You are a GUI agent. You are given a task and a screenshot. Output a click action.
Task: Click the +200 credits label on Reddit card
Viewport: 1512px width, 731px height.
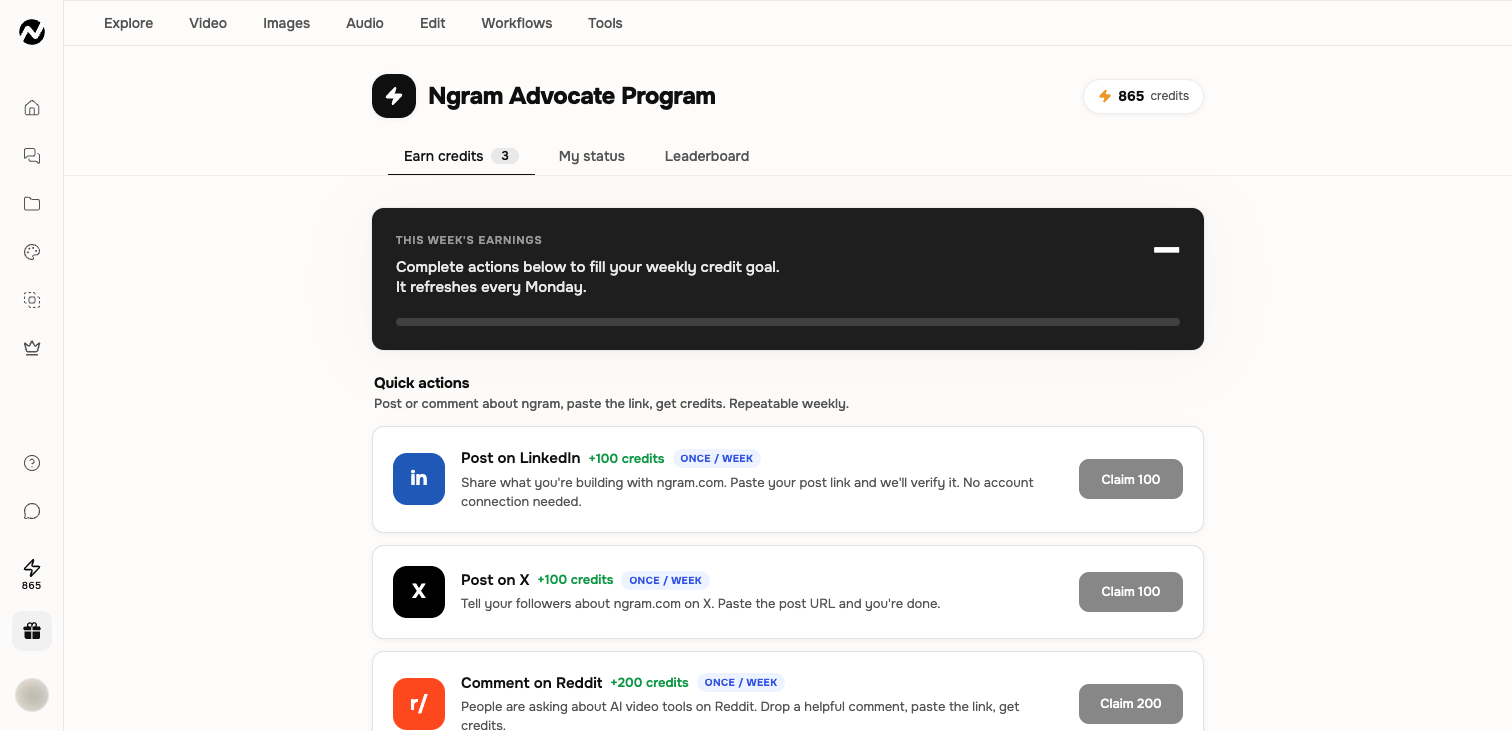tap(650, 683)
